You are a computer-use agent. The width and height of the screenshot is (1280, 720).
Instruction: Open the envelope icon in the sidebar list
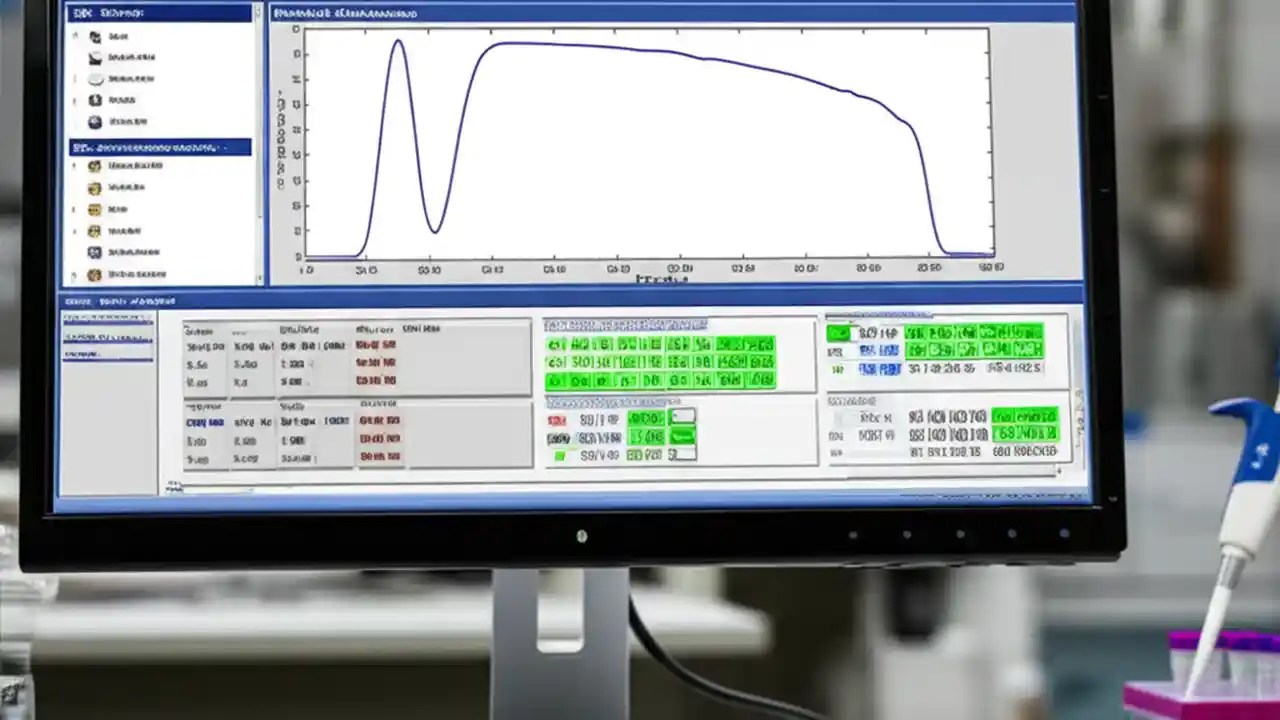94,58
